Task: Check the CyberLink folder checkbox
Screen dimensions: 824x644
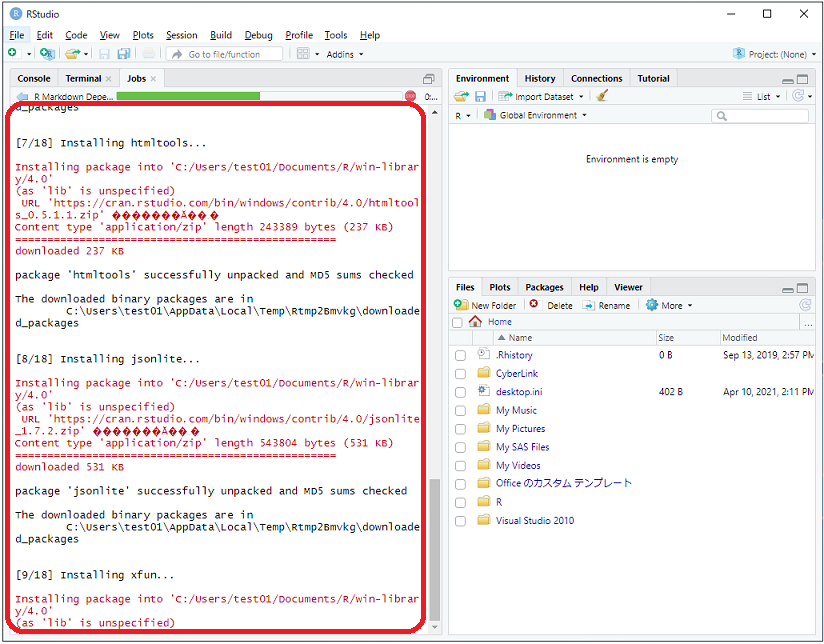Action: pos(460,374)
